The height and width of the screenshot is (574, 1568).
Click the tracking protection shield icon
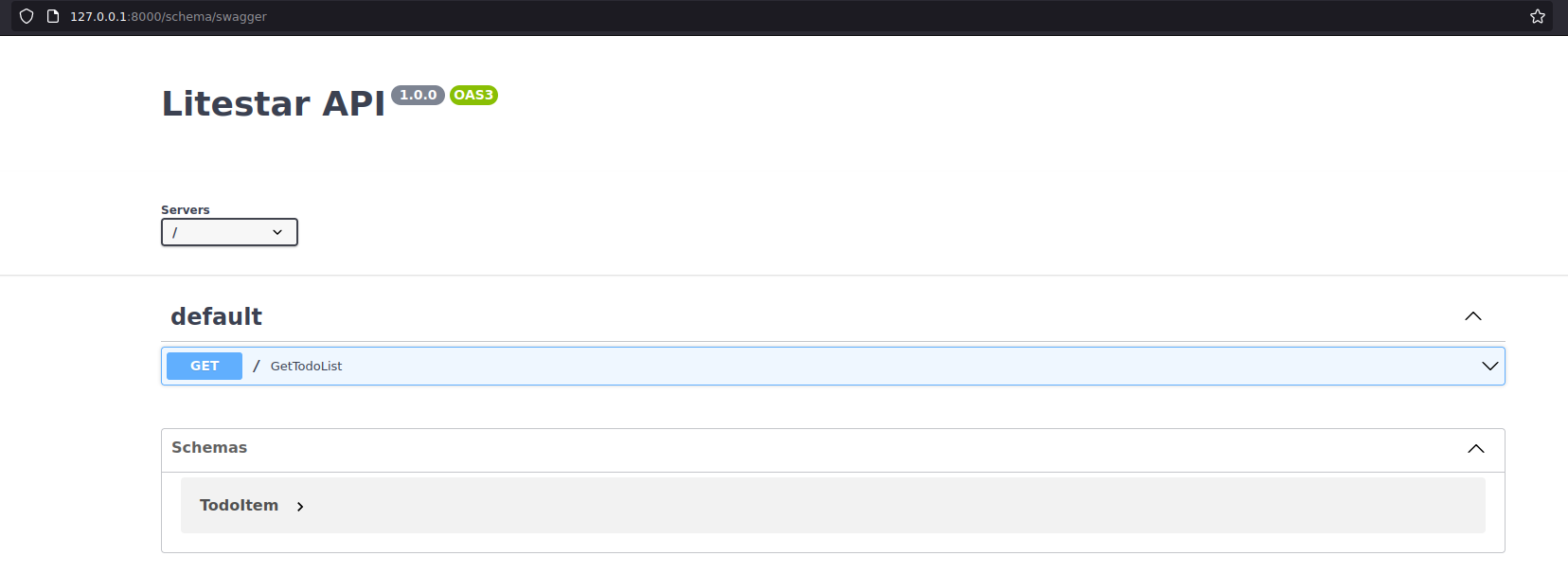tap(27, 16)
